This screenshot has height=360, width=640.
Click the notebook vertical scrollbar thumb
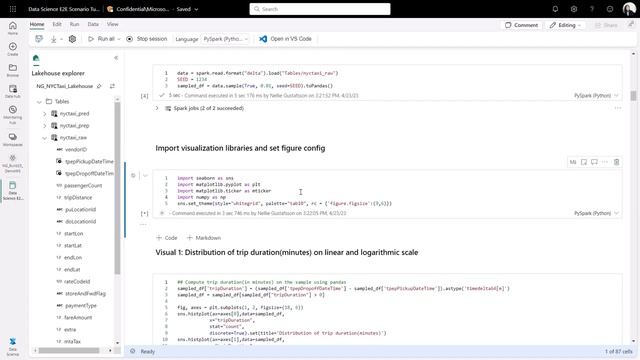coord(633,96)
